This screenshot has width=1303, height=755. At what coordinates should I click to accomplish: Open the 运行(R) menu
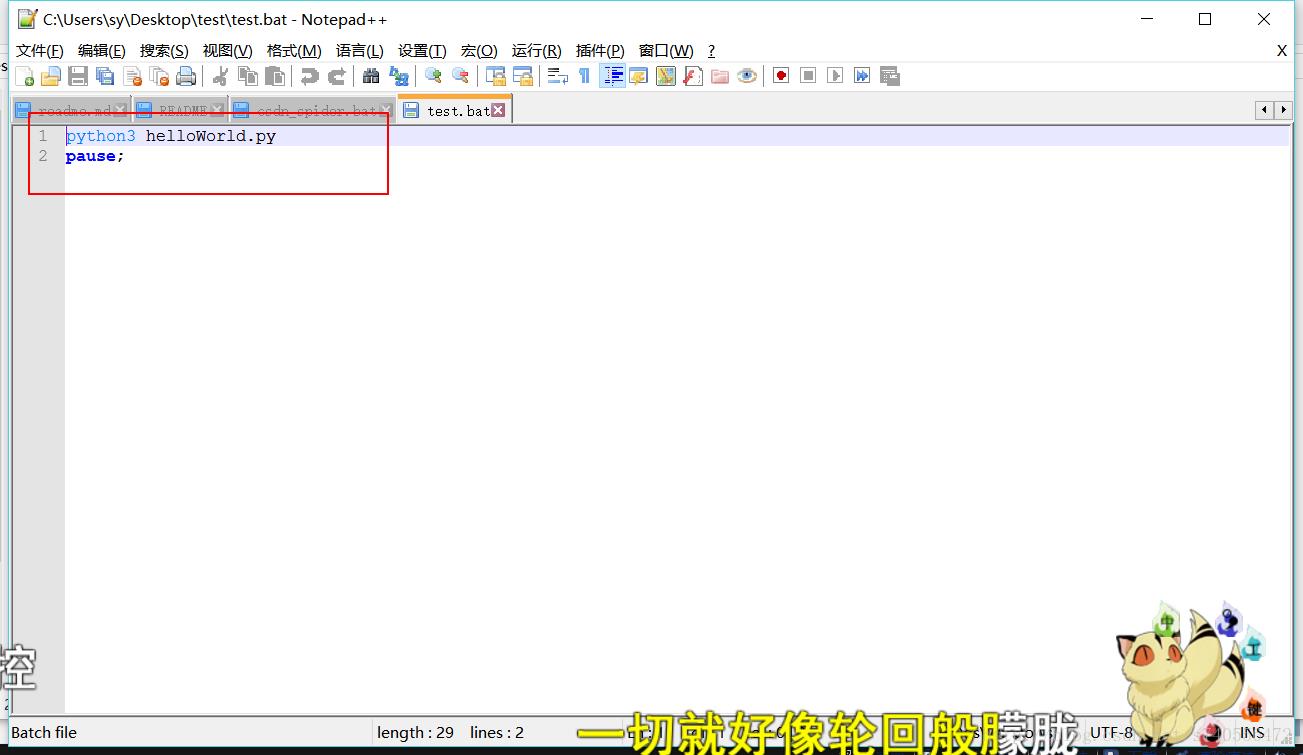(x=537, y=51)
